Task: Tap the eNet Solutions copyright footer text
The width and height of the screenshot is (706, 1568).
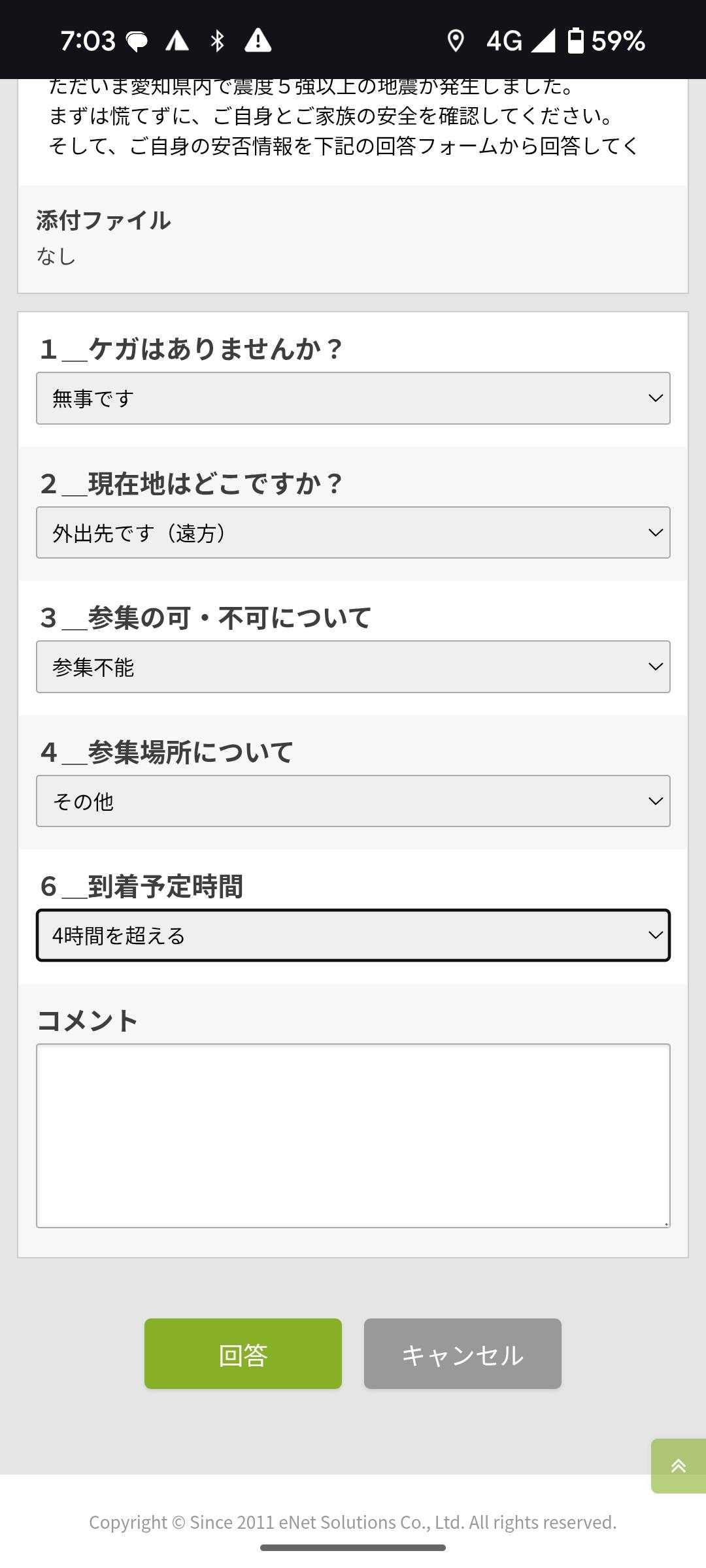Action: tap(353, 1522)
